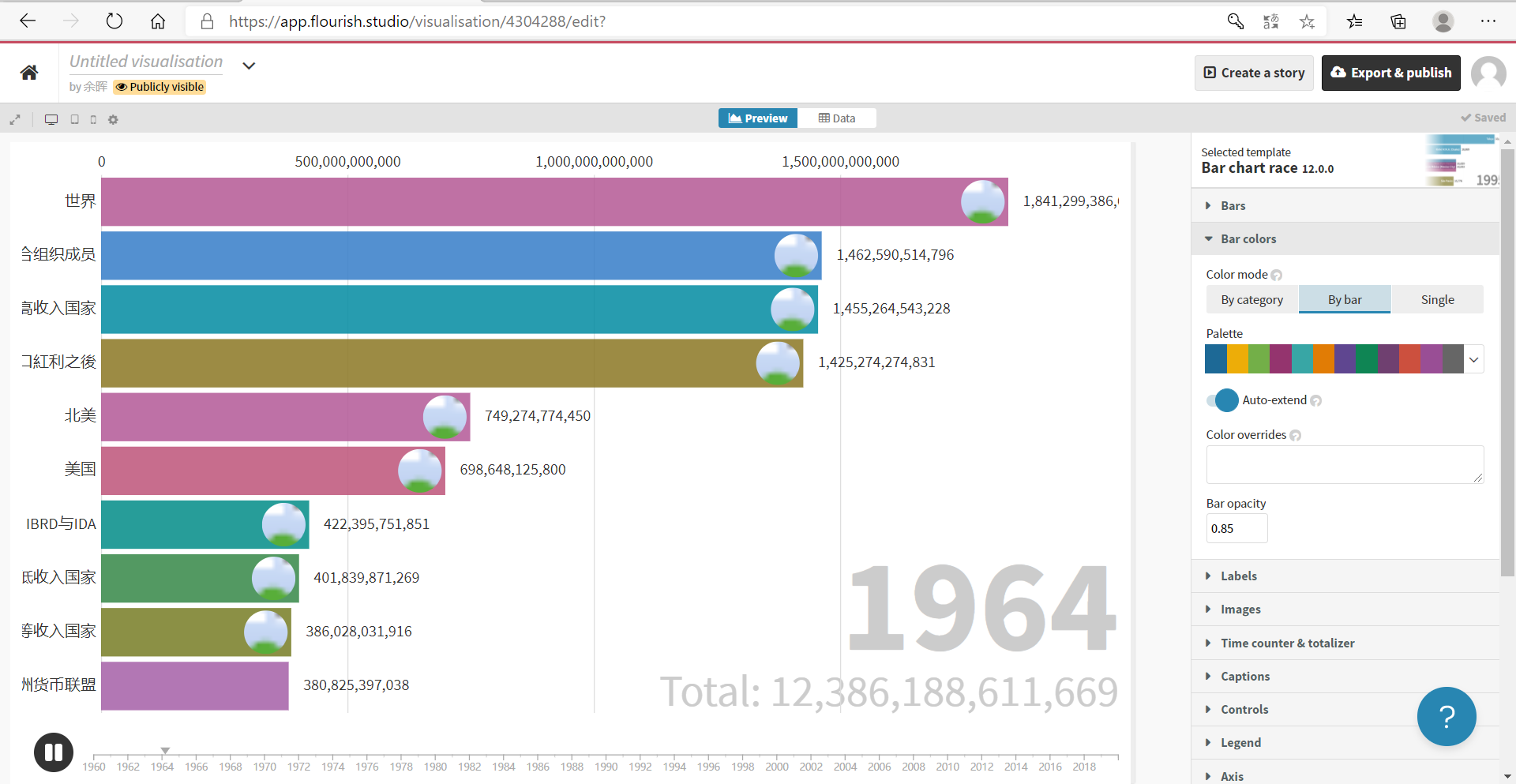Expand the Images section

(x=1345, y=609)
